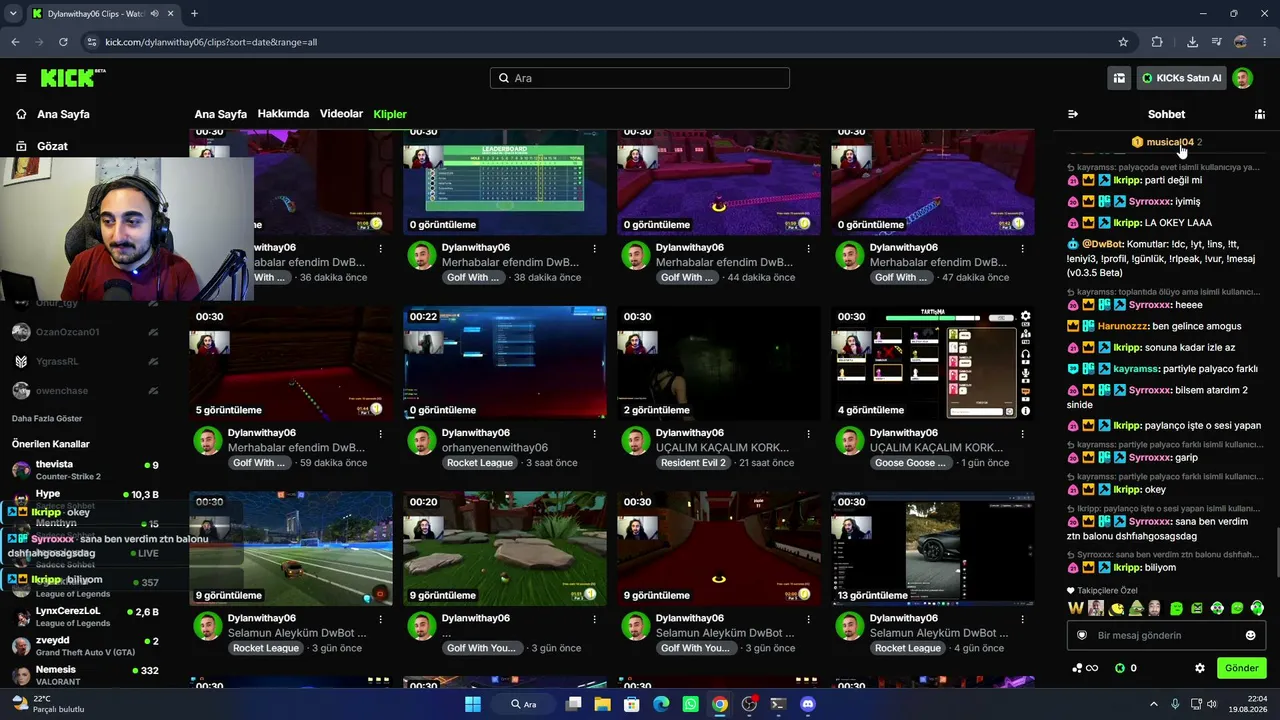
Task: Insert the gold W emote
Action: 1075,608
